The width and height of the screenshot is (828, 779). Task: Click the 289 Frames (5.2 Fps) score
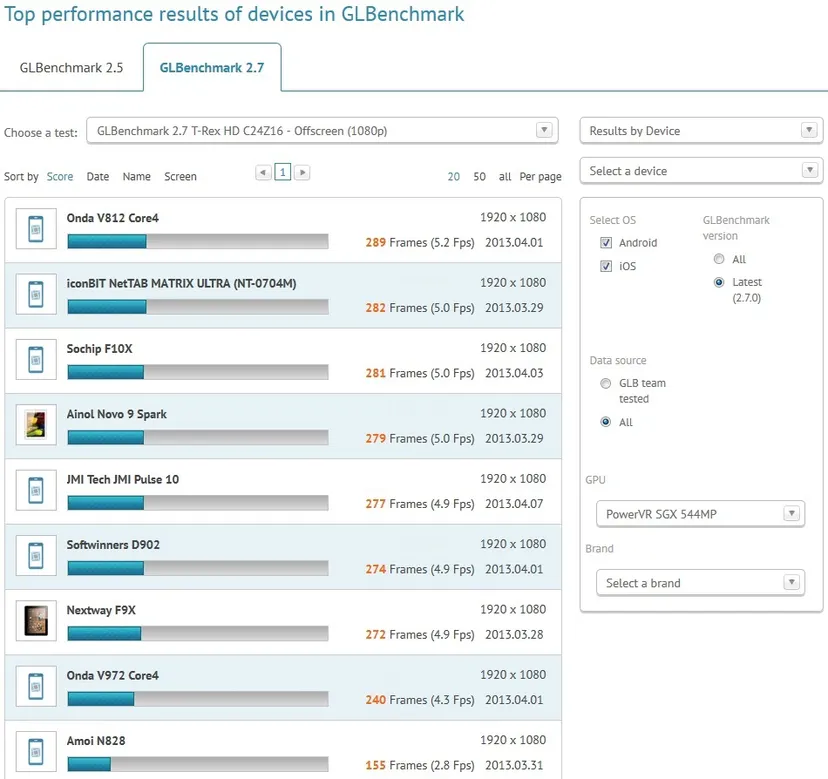pyautogui.click(x=420, y=242)
